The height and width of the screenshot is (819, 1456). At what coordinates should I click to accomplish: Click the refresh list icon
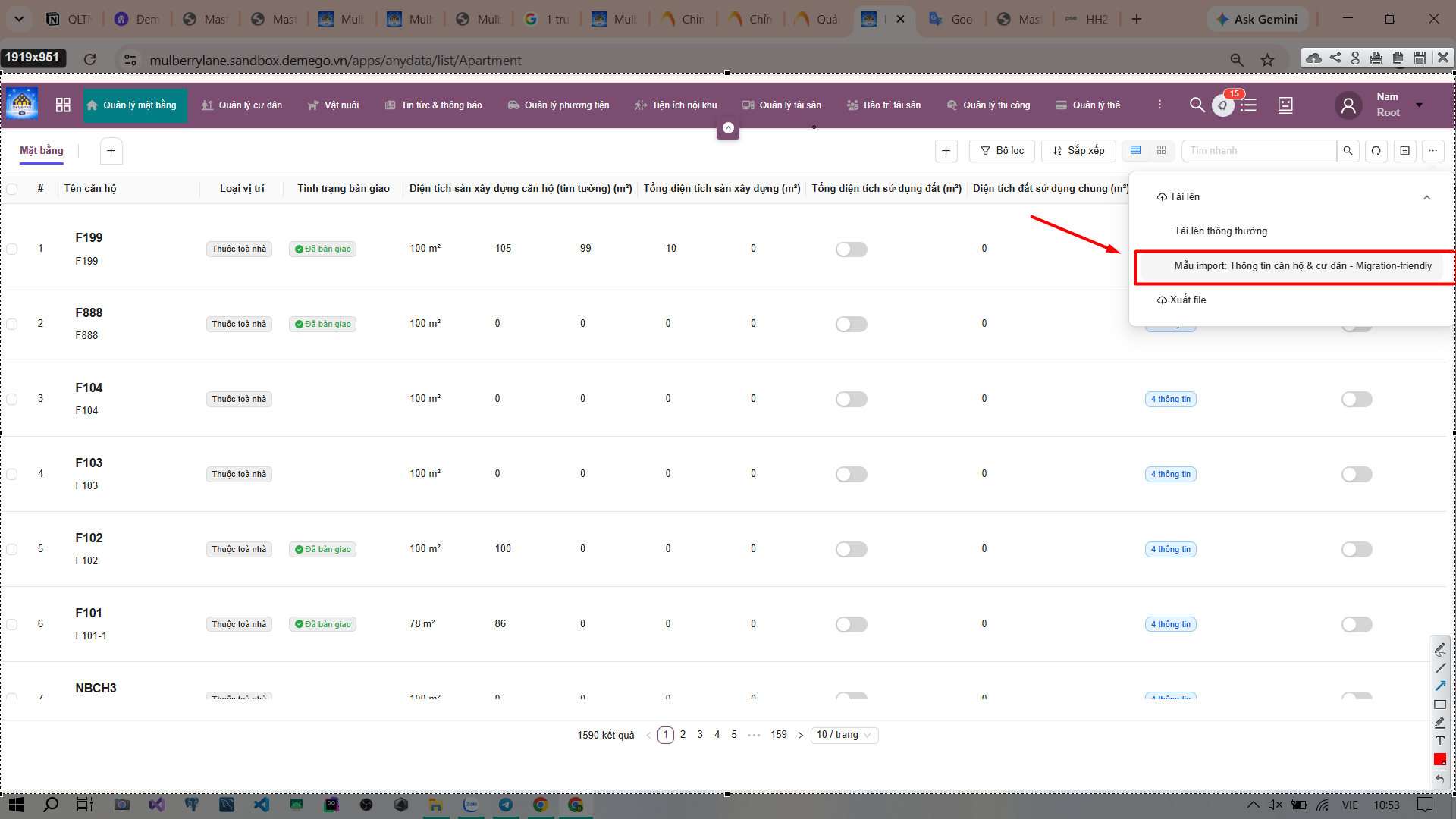point(1376,150)
